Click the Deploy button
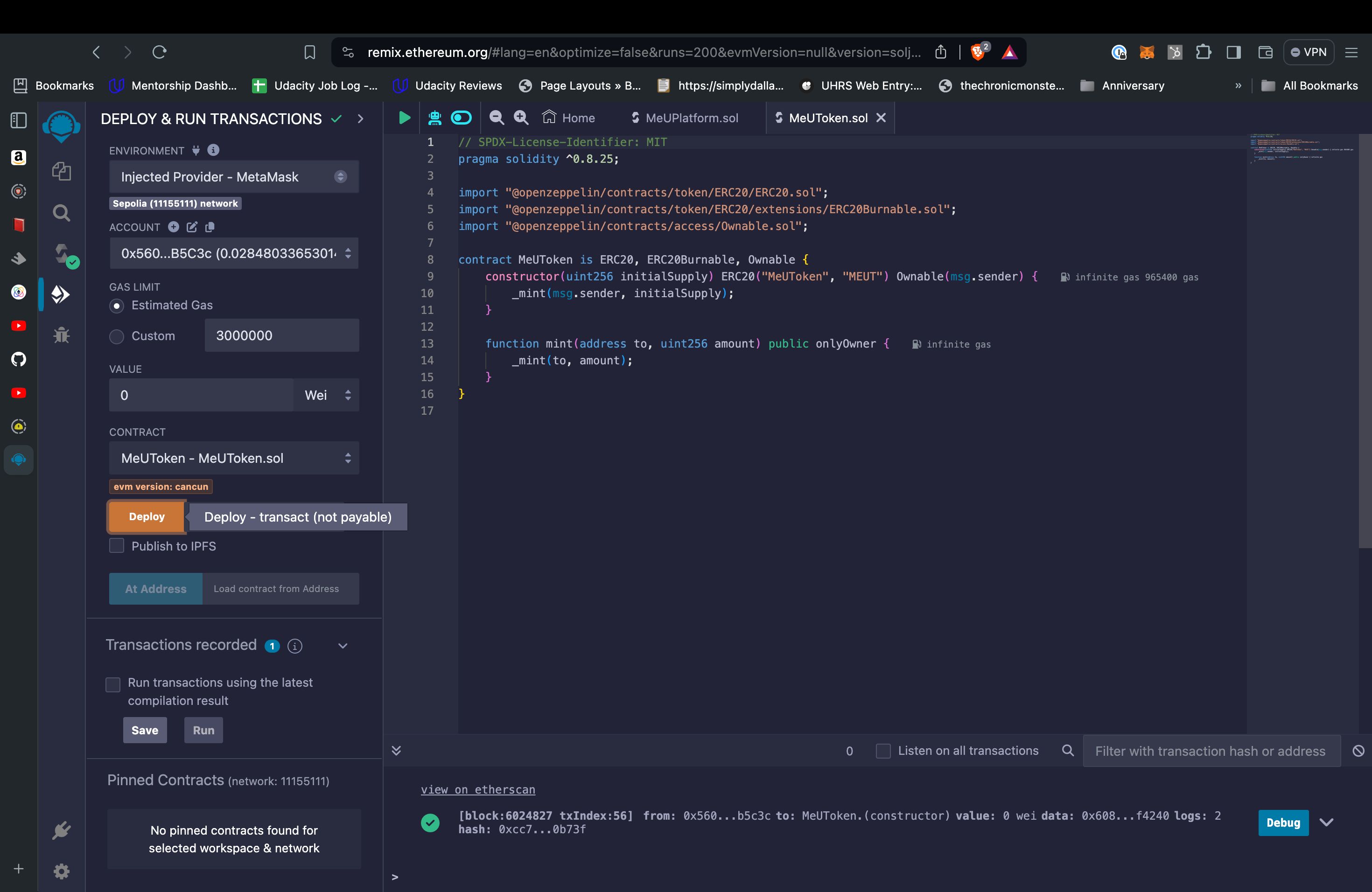Viewport: 1372px width, 892px height. 146,517
